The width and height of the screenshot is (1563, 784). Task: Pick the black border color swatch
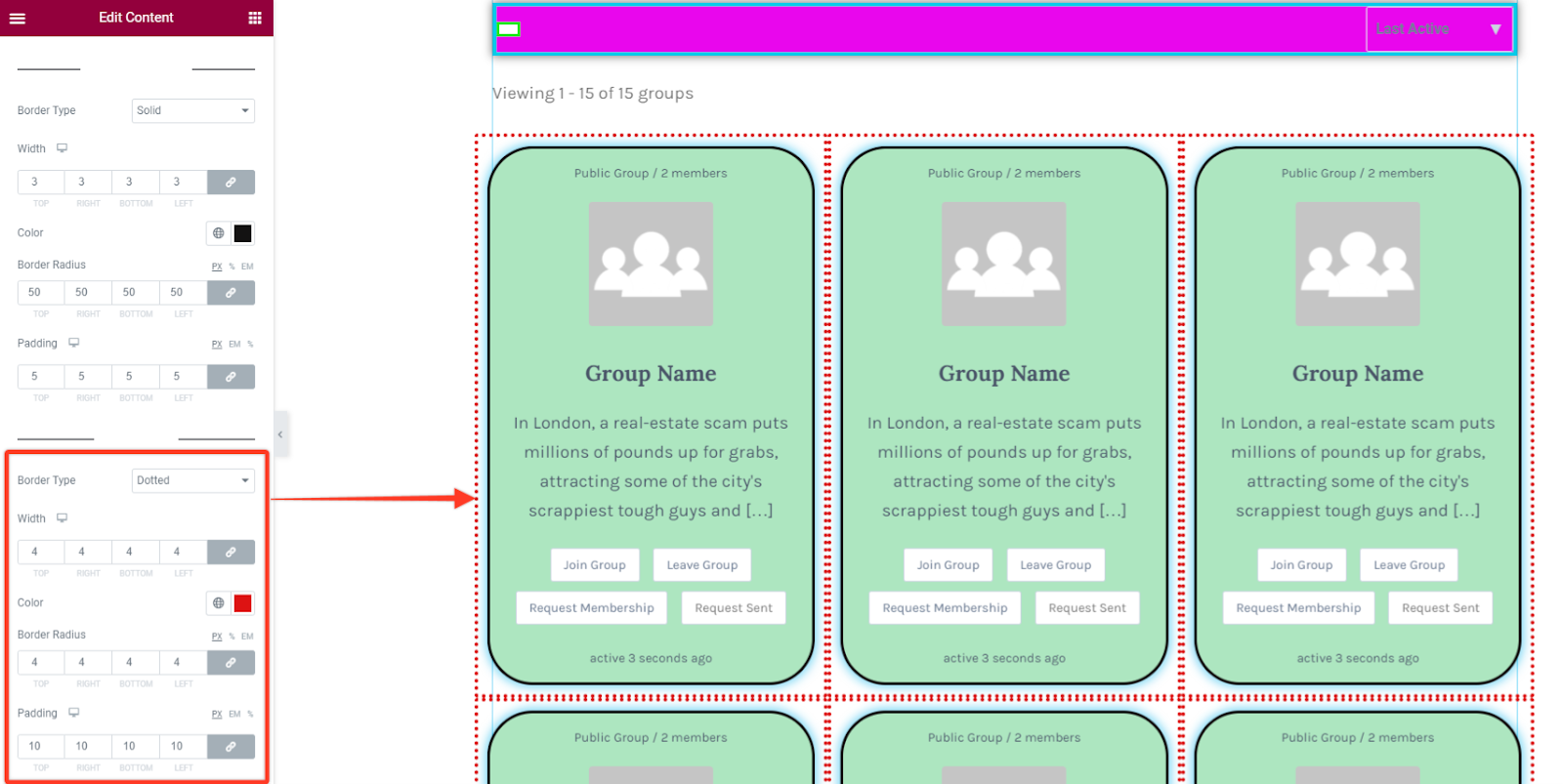243,233
